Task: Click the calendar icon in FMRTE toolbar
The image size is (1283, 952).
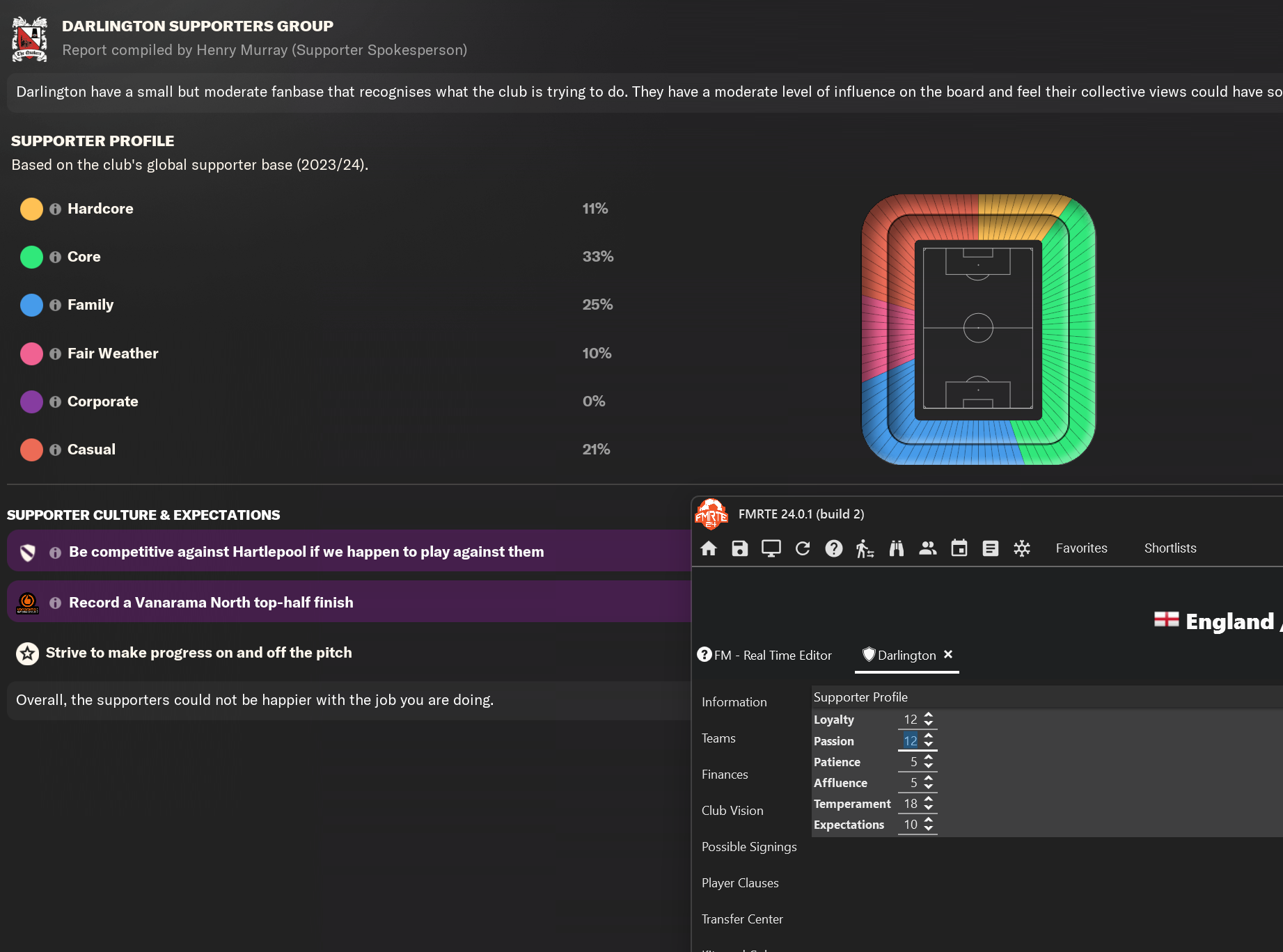Action: pyautogui.click(x=959, y=548)
